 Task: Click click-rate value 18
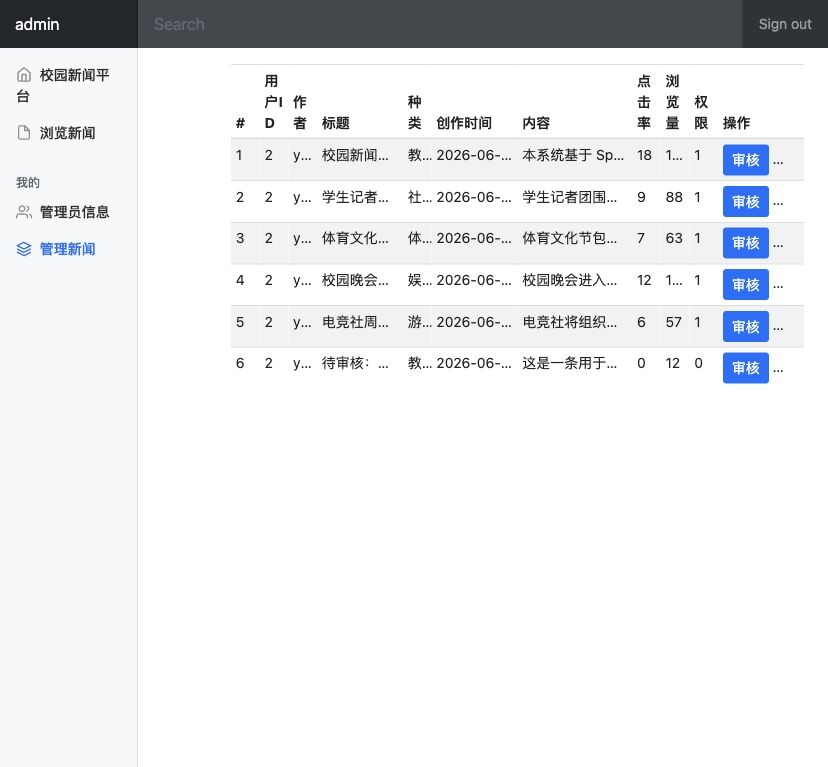tap(644, 155)
